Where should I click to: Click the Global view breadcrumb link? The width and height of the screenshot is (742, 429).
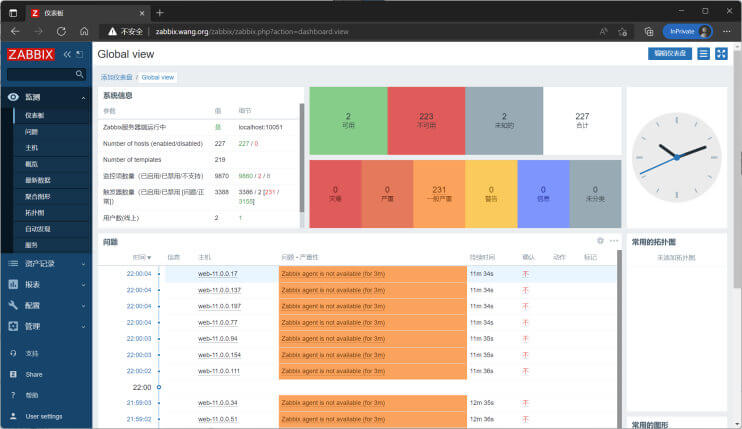(158, 77)
